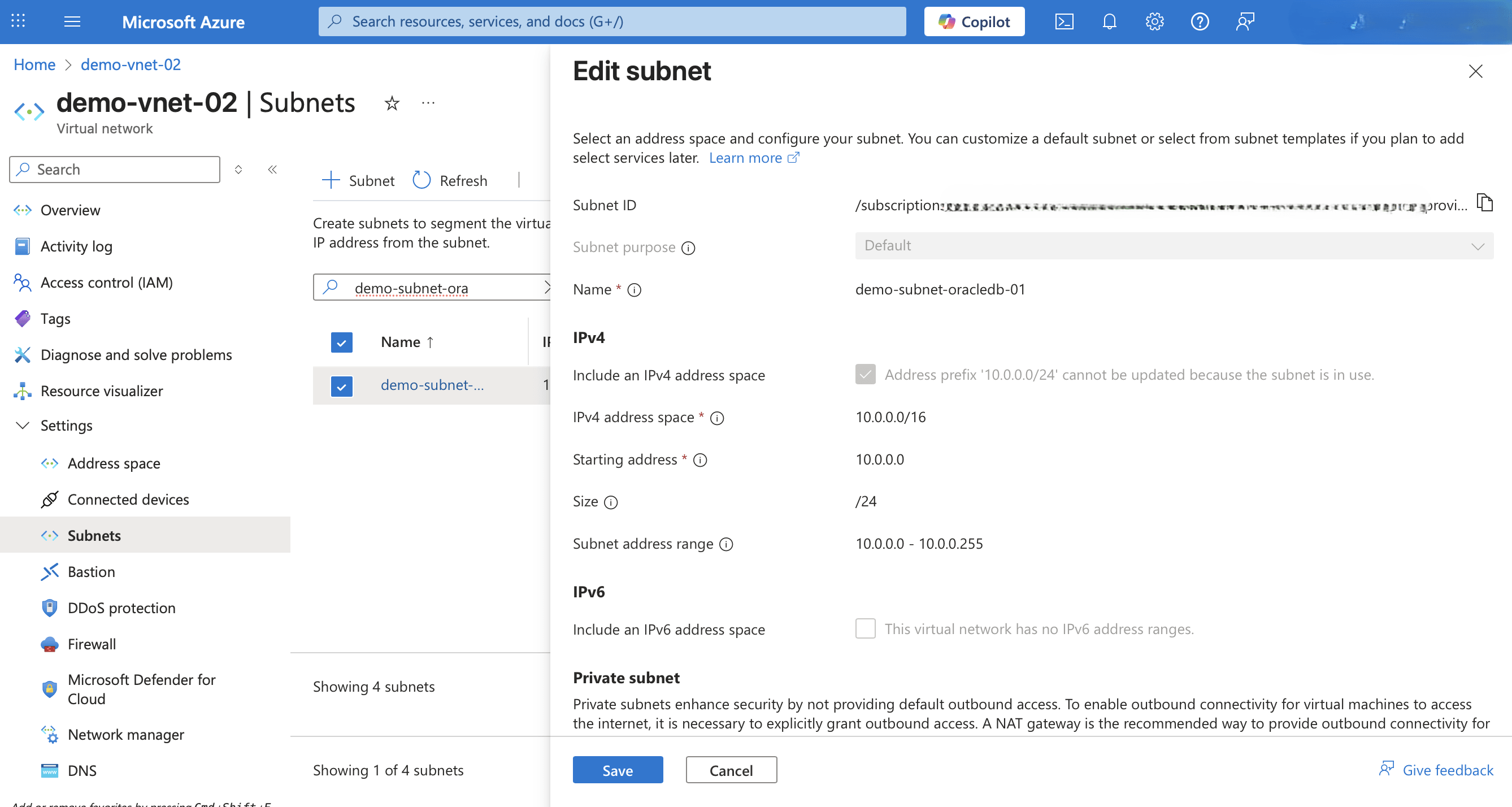The image size is (1512, 807).
Task: Launch Cloud Shell terminal
Action: (x=1065, y=21)
